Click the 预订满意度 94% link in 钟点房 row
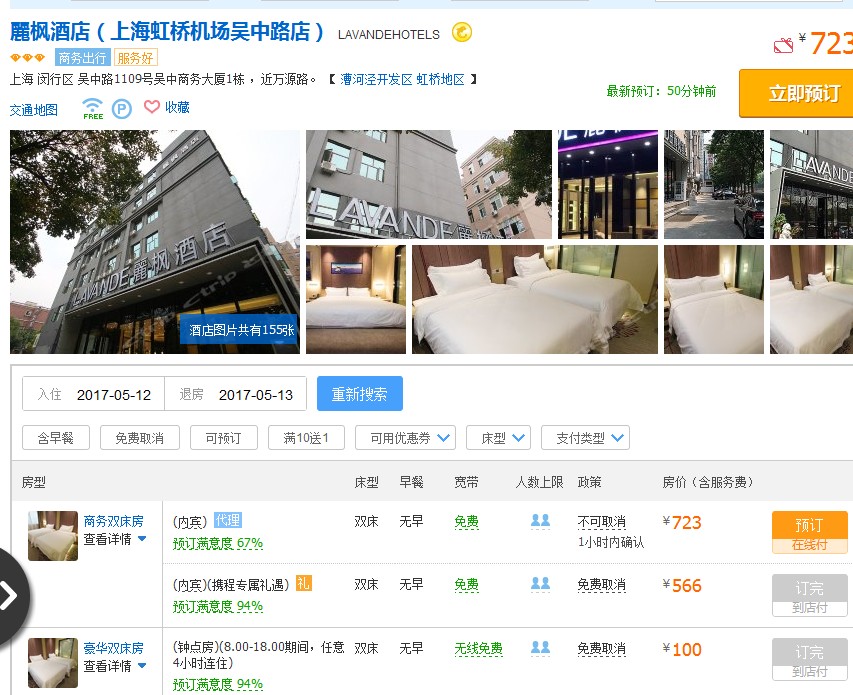 tap(218, 684)
